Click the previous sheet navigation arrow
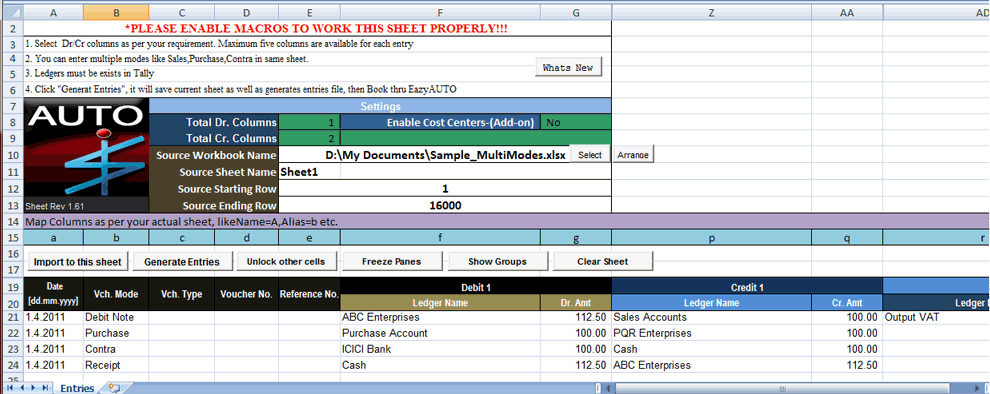The image size is (990, 394). coord(21,388)
